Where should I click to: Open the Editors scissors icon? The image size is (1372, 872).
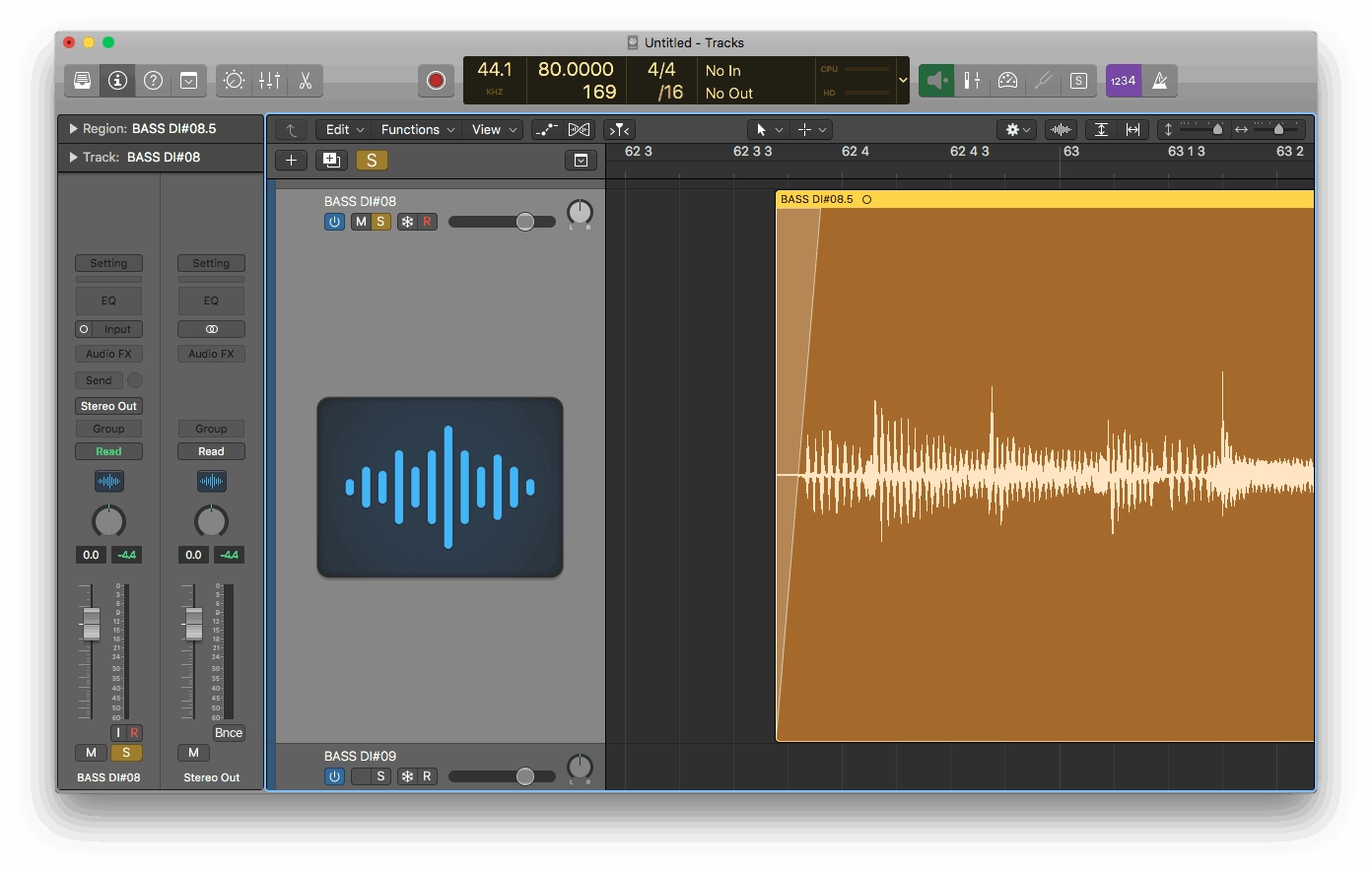[x=306, y=81]
